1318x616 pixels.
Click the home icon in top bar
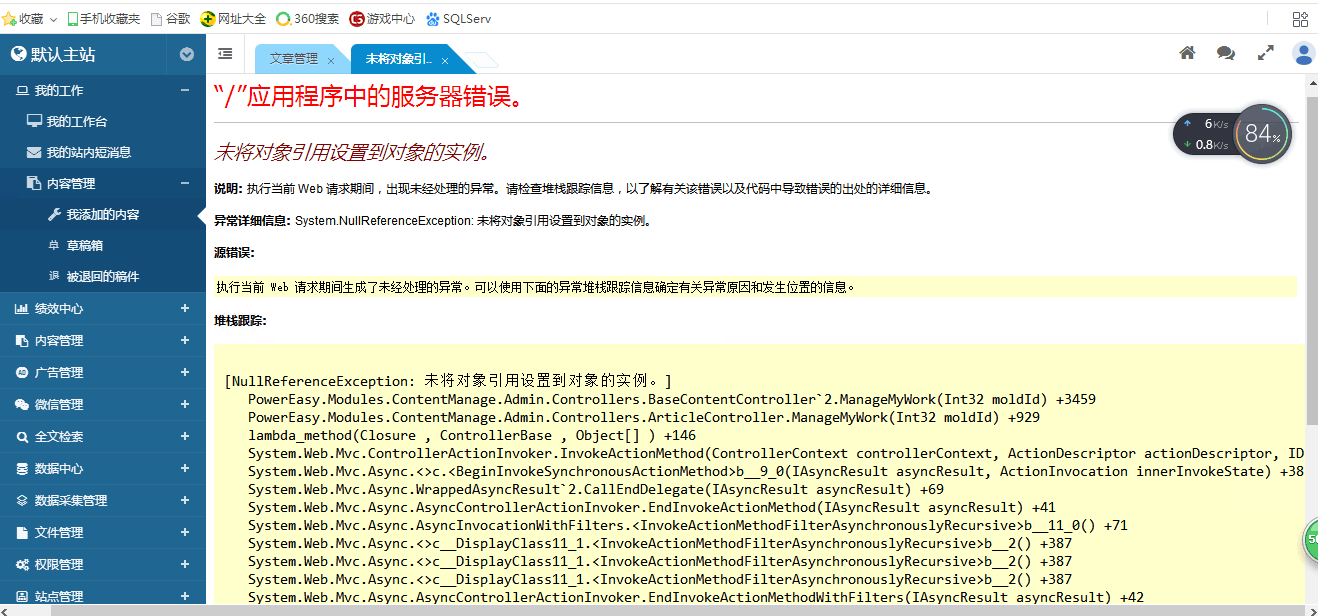point(1187,54)
